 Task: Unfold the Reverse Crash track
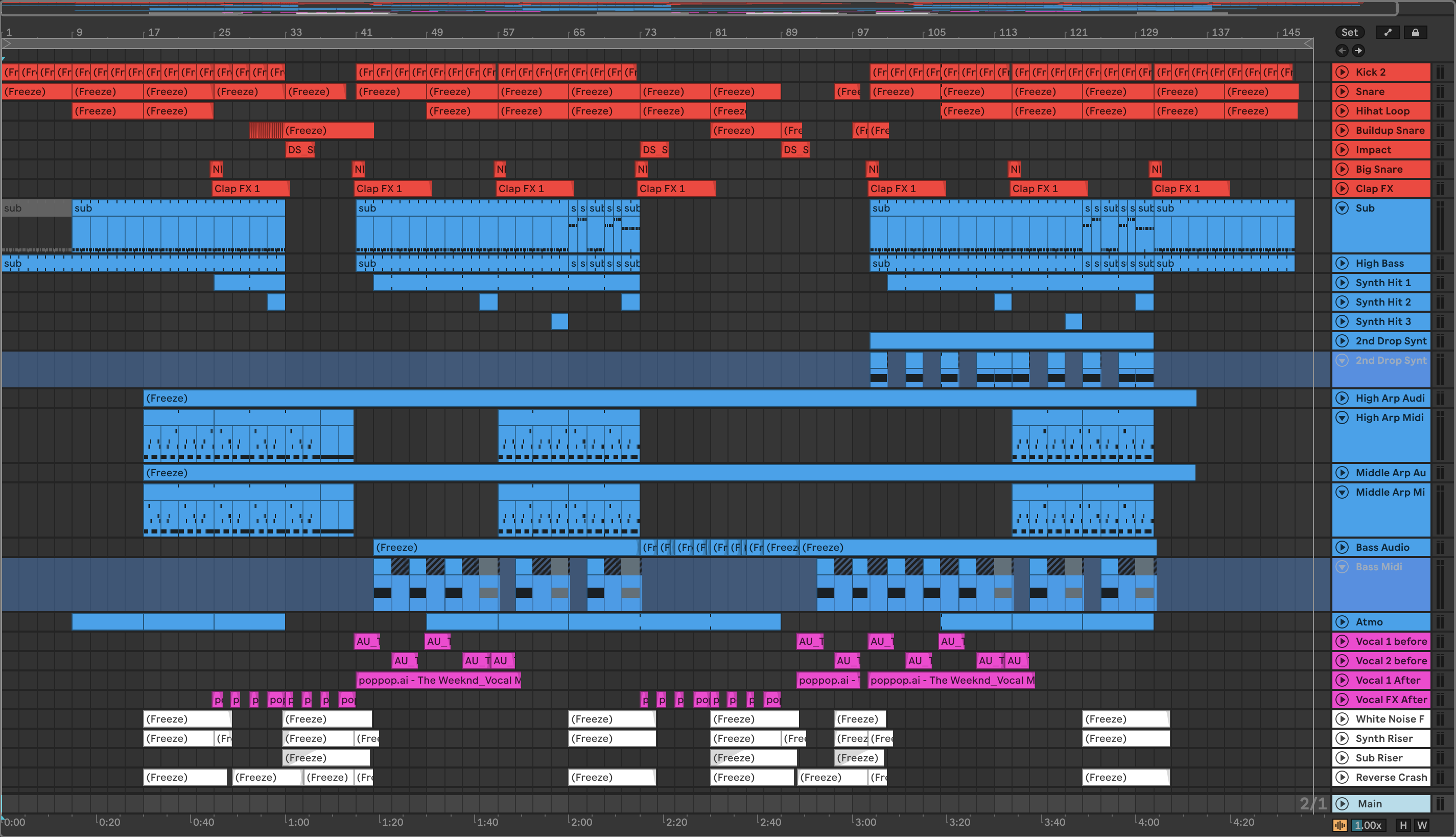pos(1342,777)
